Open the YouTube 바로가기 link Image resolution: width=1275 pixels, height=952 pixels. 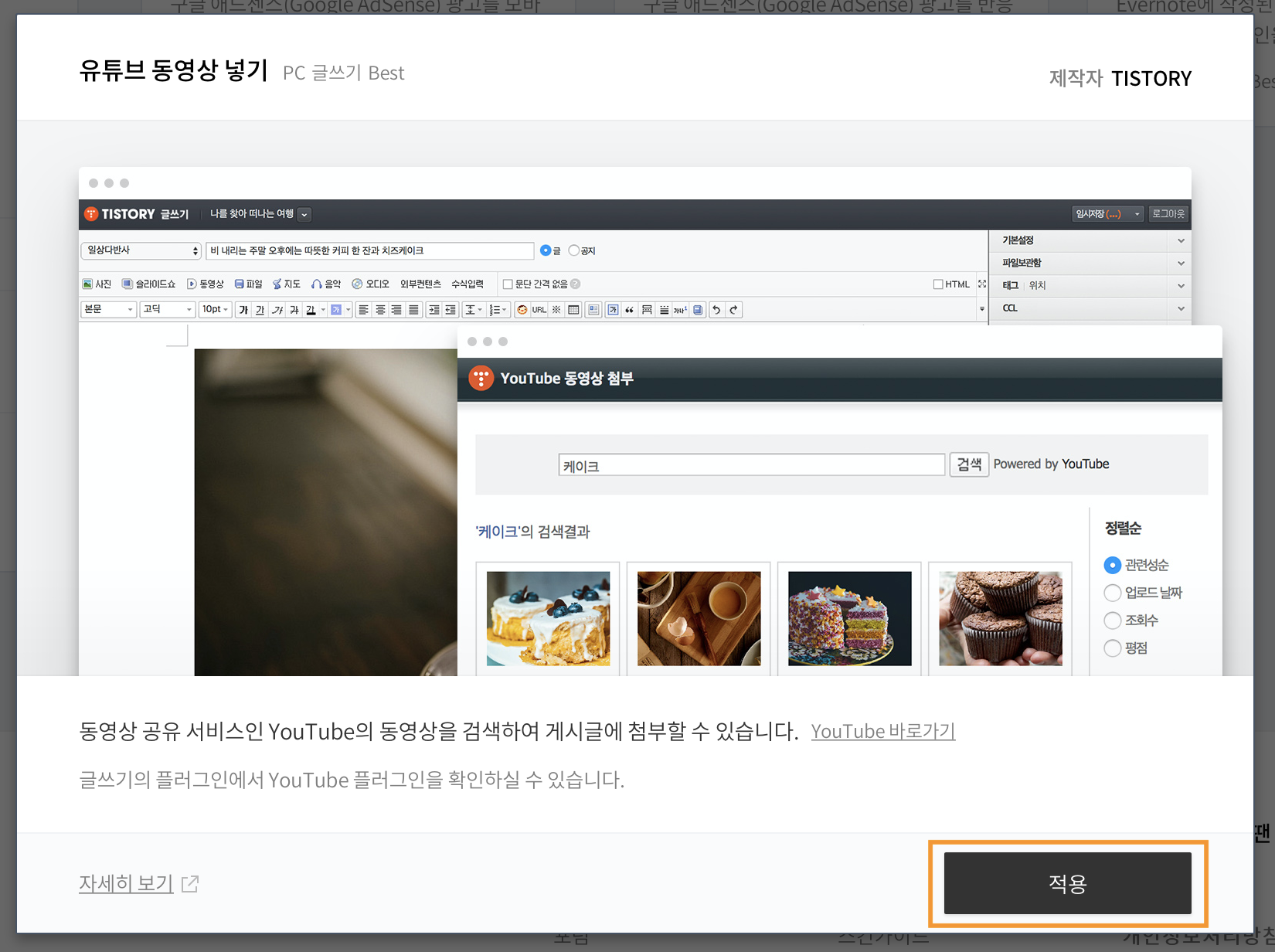coord(883,731)
